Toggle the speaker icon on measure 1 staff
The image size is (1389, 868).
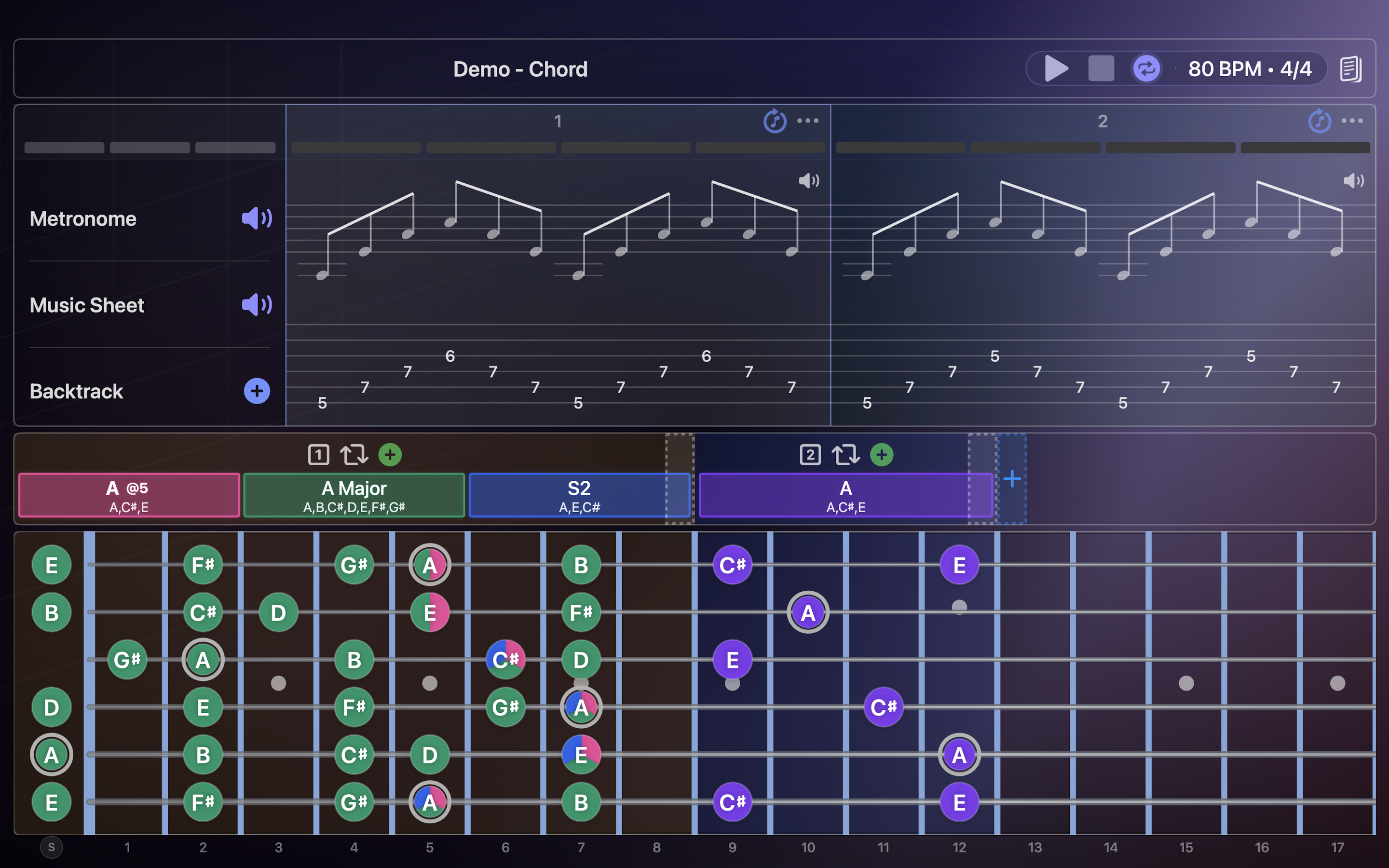click(x=809, y=181)
